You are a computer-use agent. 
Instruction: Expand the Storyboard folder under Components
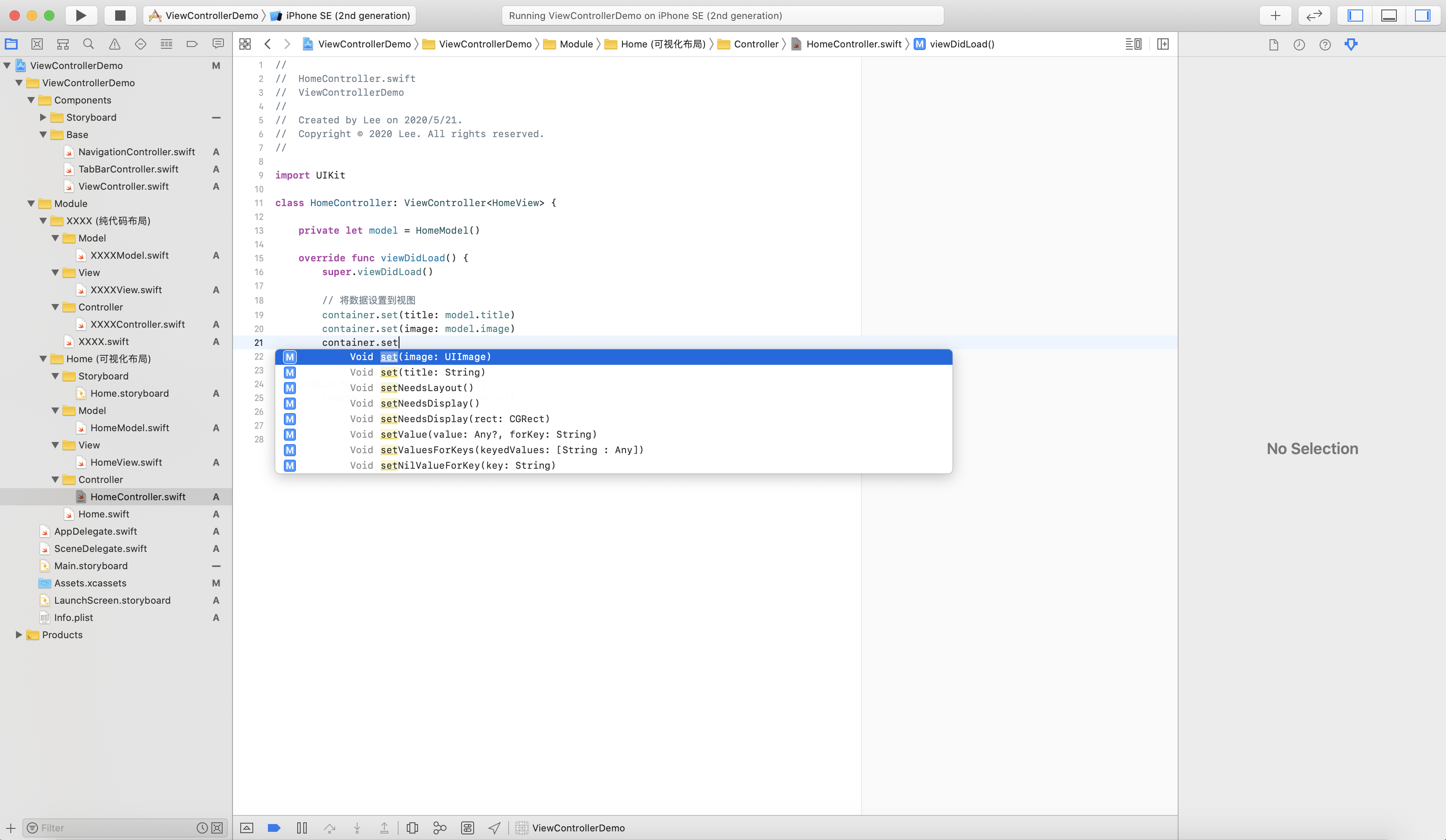(x=43, y=117)
